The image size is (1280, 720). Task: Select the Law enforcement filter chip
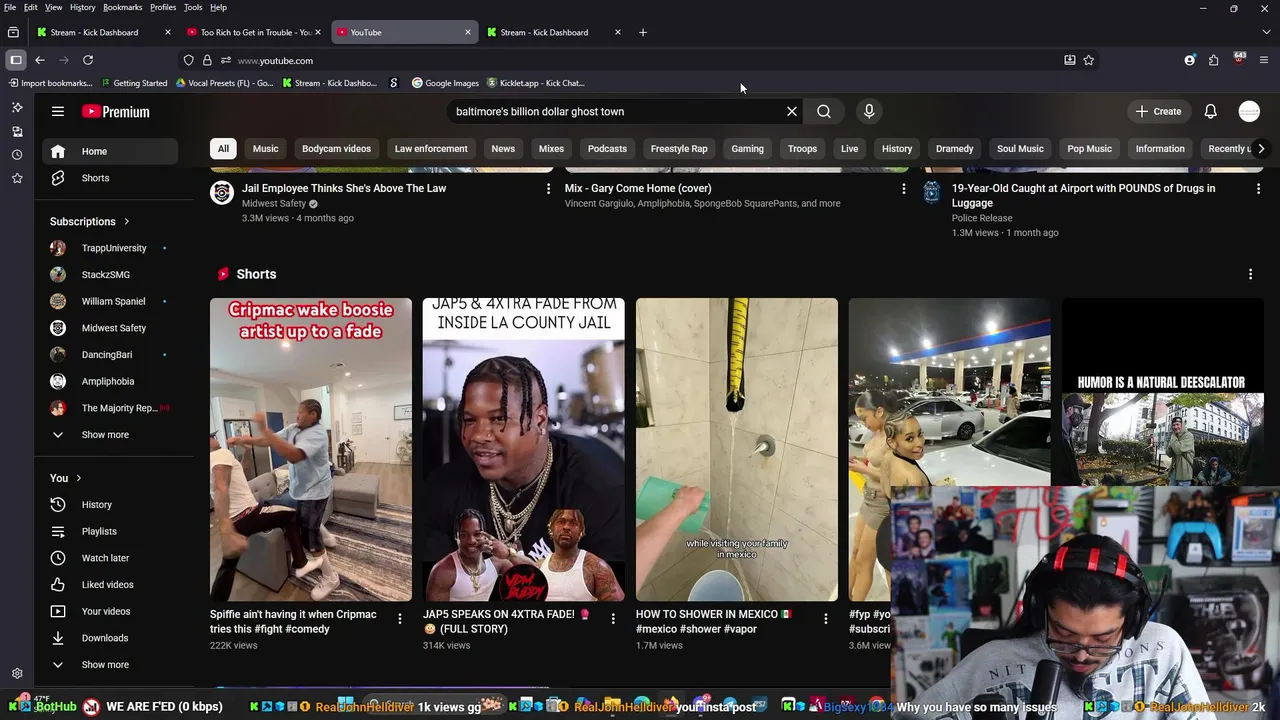[431, 149]
